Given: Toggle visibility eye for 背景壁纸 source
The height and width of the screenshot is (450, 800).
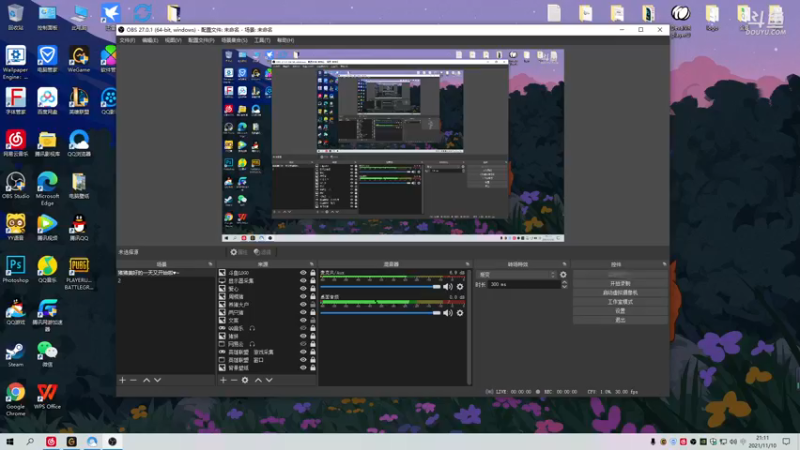Looking at the screenshot, I should (303, 367).
